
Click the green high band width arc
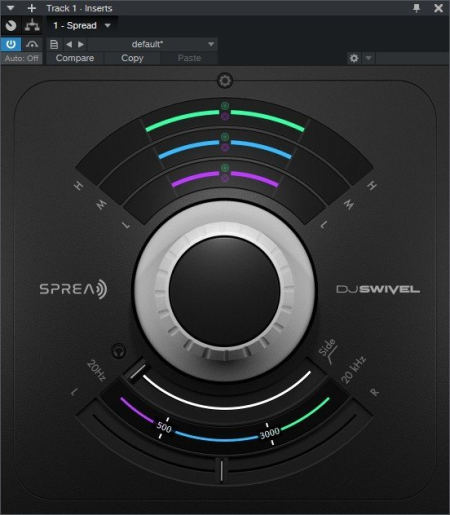pyautogui.click(x=183, y=117)
